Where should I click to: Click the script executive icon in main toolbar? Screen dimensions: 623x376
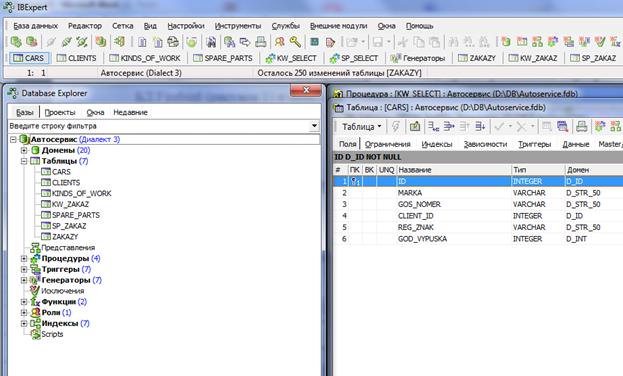click(x=173, y=41)
